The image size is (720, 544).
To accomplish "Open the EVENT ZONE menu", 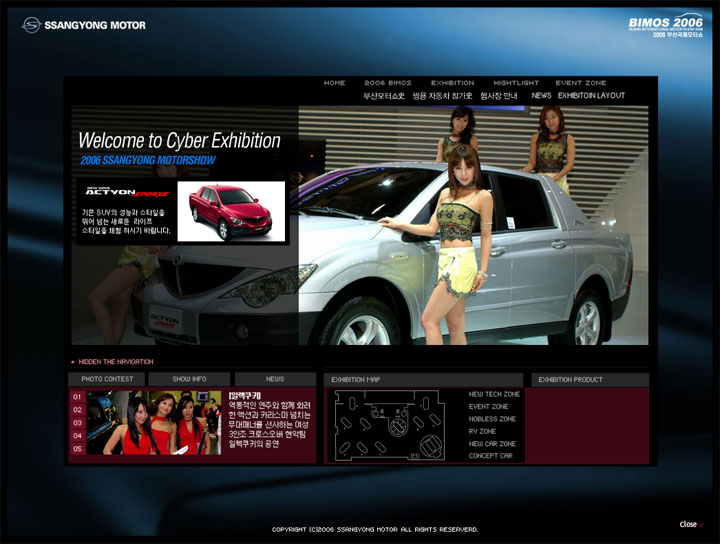I will (581, 83).
